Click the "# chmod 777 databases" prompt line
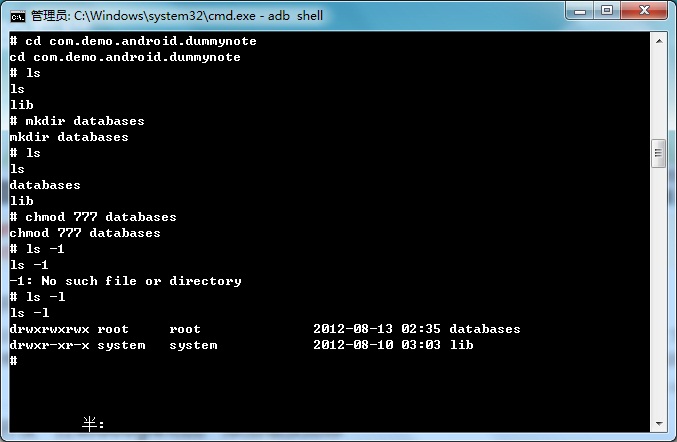Viewport: 677px width, 442px height. click(x=93, y=217)
